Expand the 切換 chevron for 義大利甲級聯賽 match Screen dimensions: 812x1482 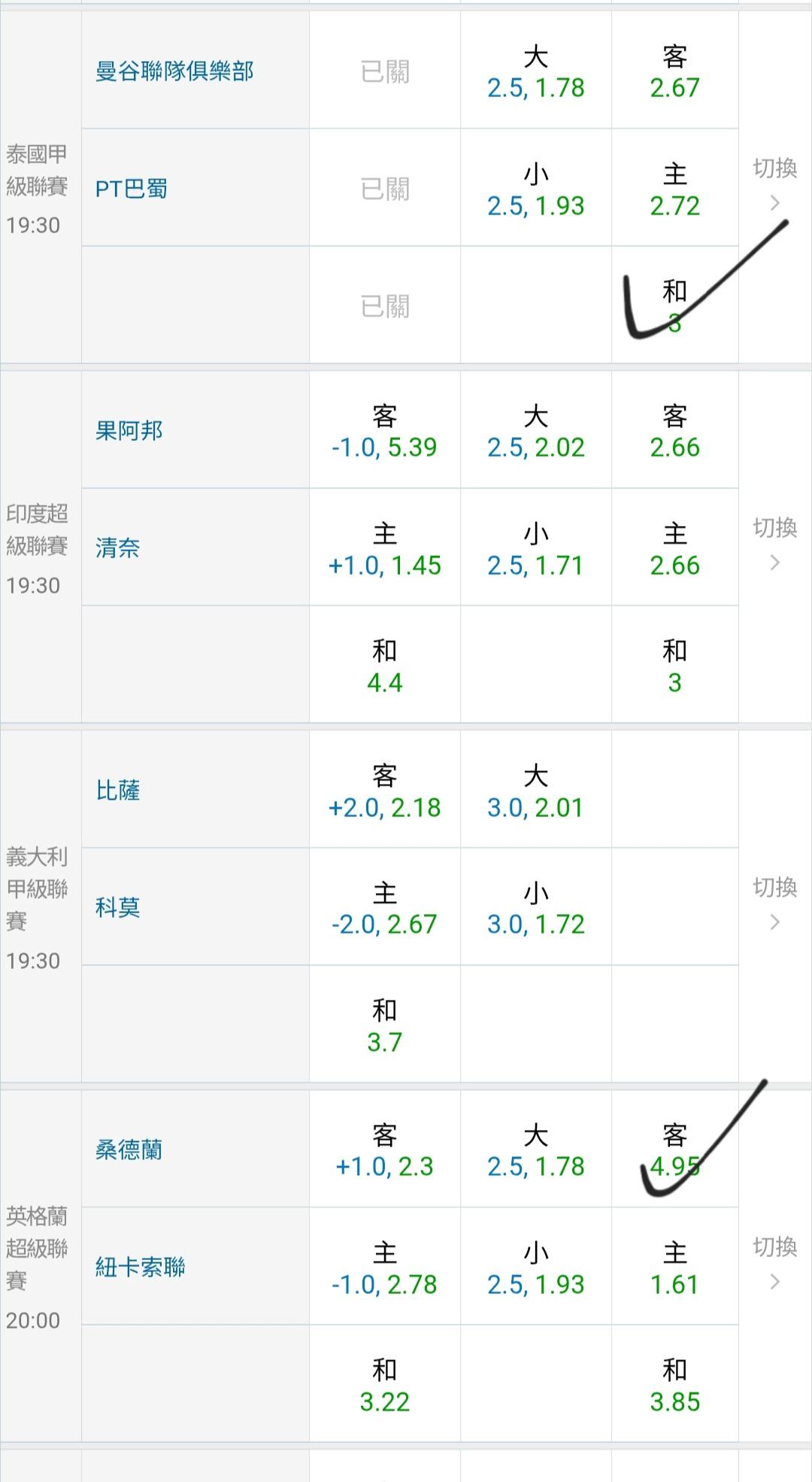tap(774, 904)
